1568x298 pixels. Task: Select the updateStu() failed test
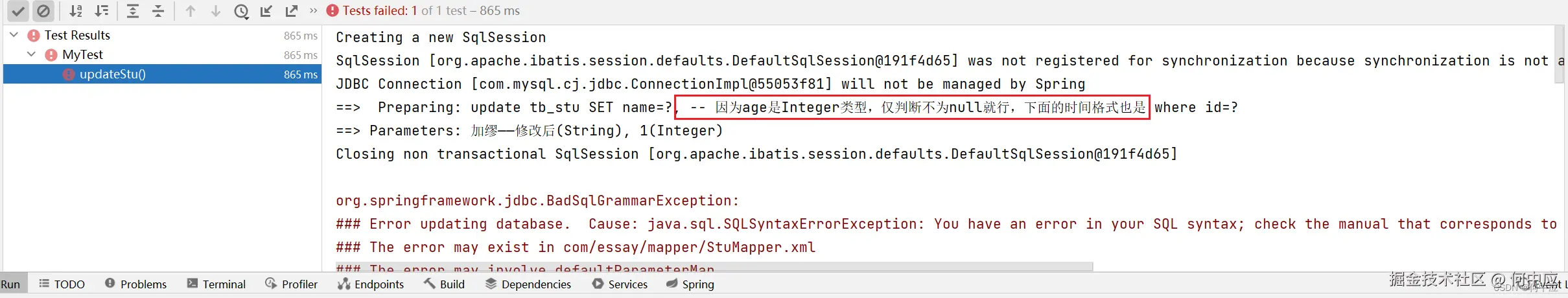[x=112, y=74]
